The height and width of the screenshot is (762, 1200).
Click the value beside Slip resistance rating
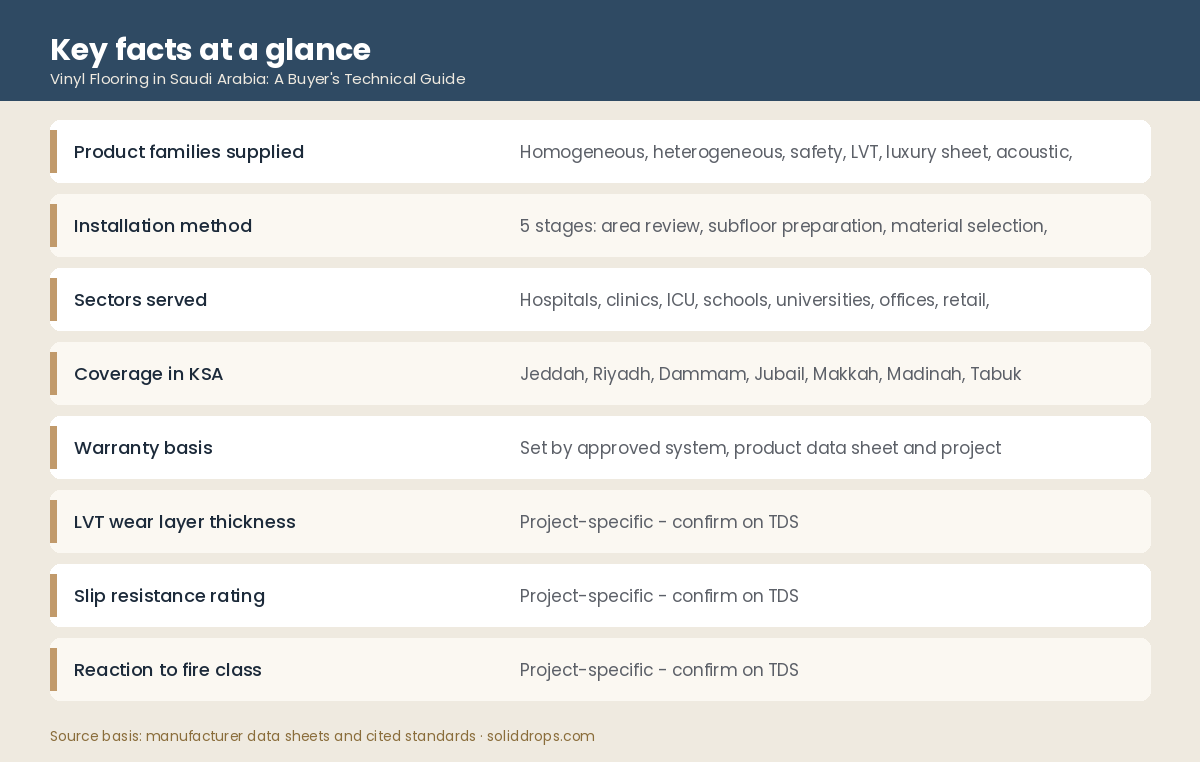pos(659,596)
